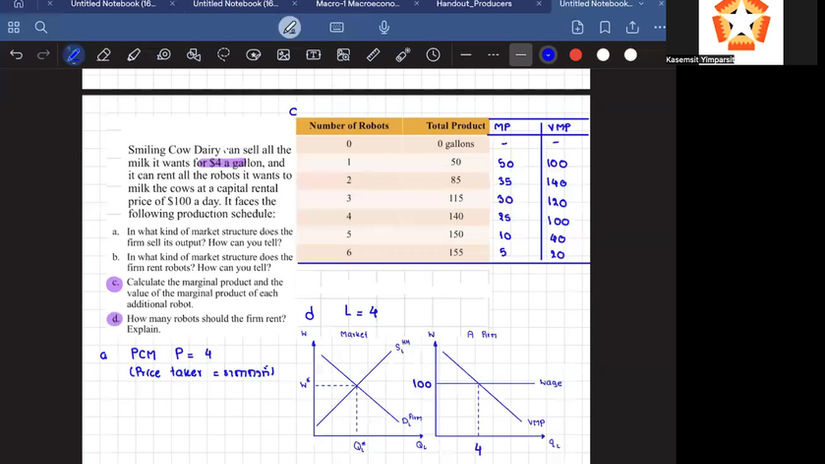This screenshot has width=825, height=464.
Task: Click the '0 gallons' table cell
Action: (456, 144)
